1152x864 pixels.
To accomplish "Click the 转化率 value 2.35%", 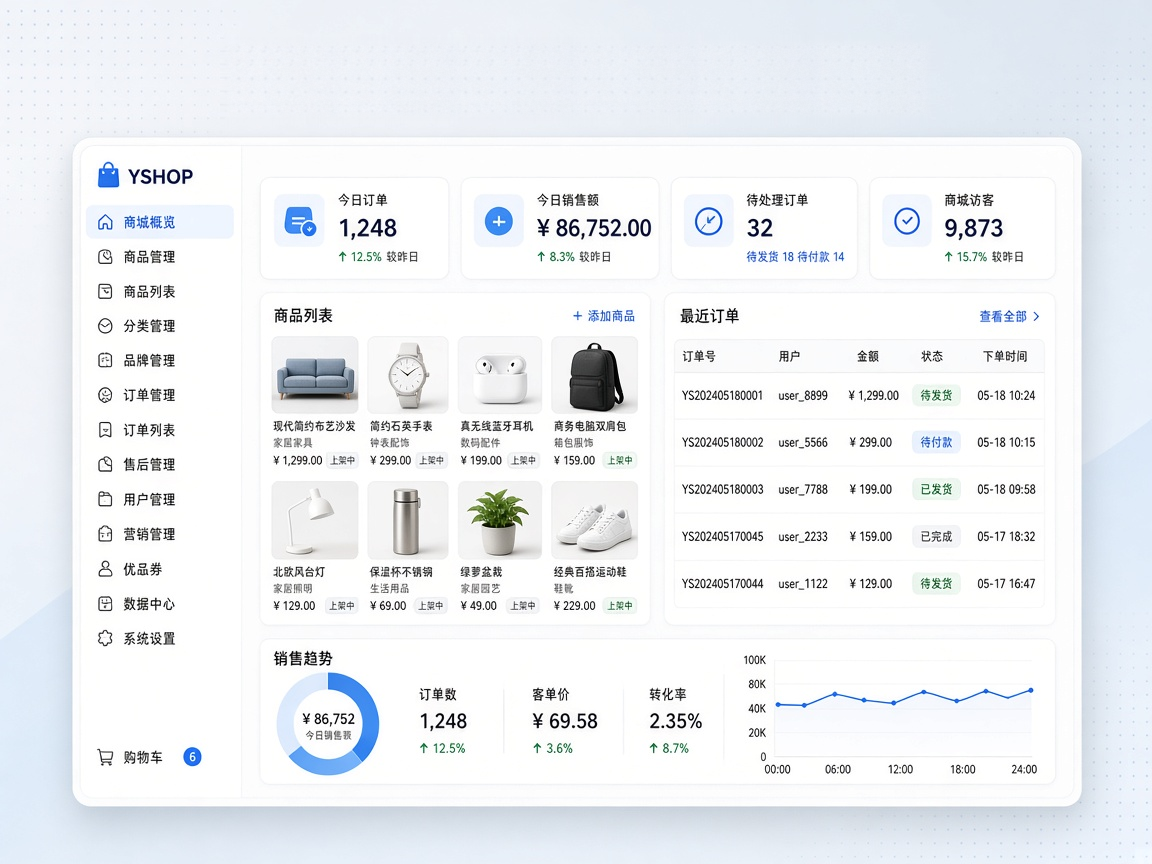I will click(x=675, y=721).
